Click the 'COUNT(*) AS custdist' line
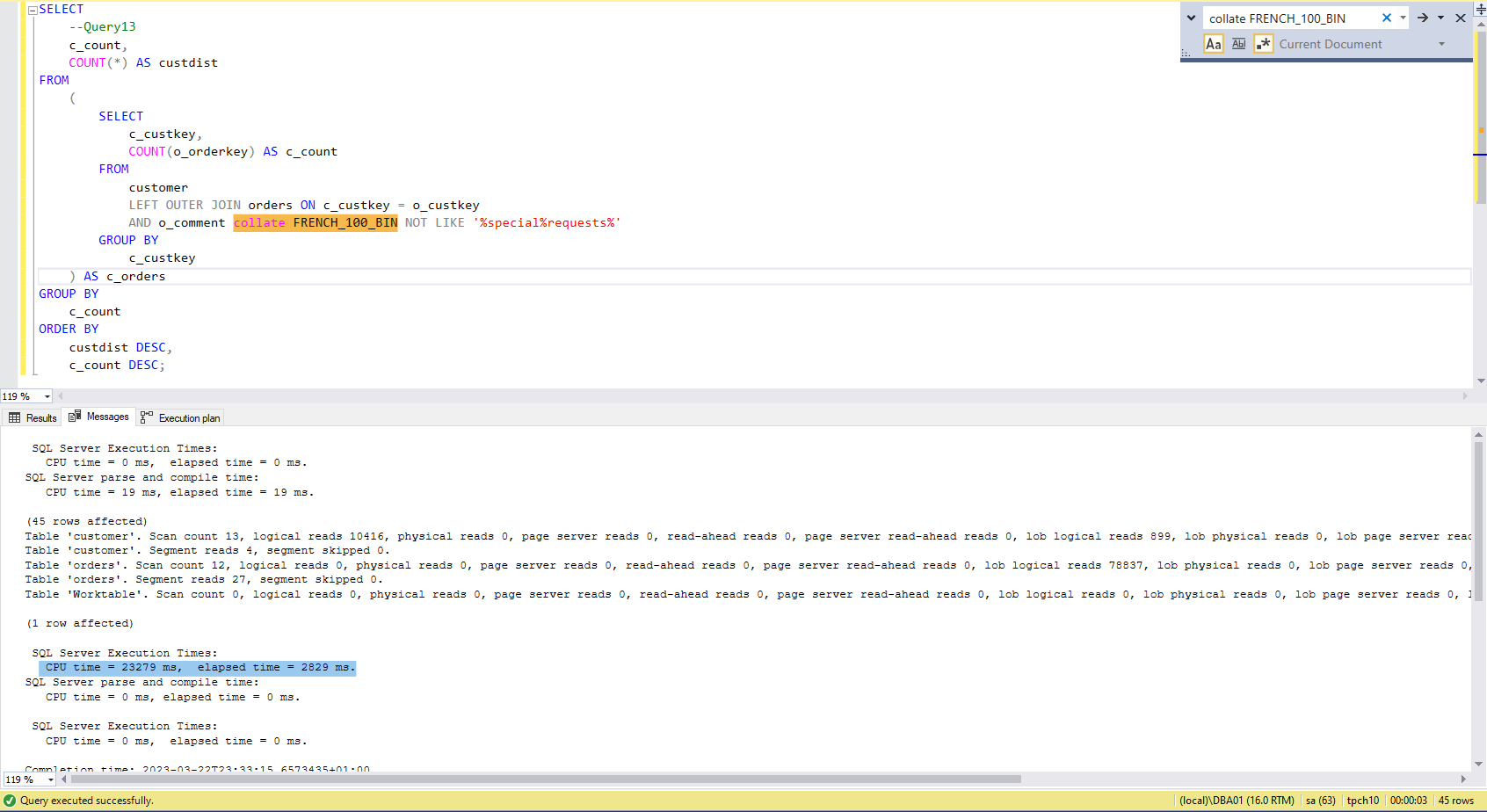The height and width of the screenshot is (812, 1487). 143,62
